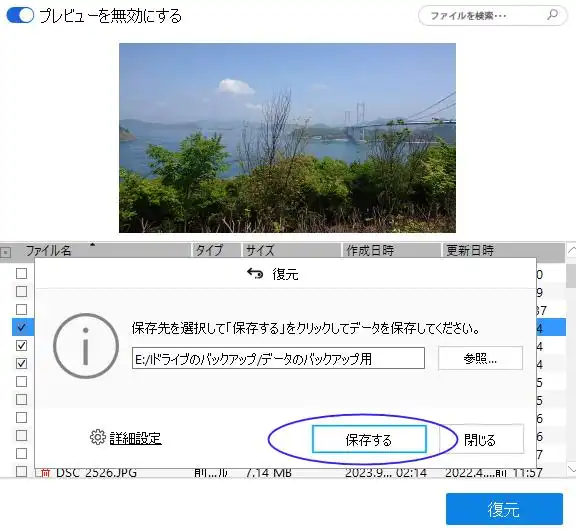Screen dimensions: 576x529
Task: Uncheck the checkbox in the highlighted blue row
Action: click(21, 327)
